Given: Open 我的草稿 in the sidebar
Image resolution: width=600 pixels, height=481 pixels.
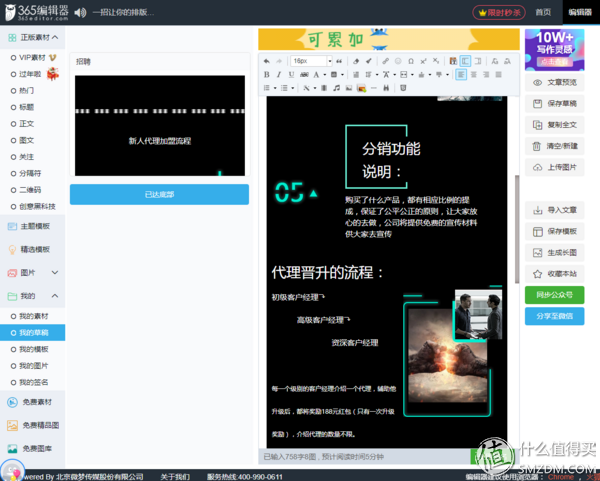Looking at the screenshot, I should click(33, 333).
